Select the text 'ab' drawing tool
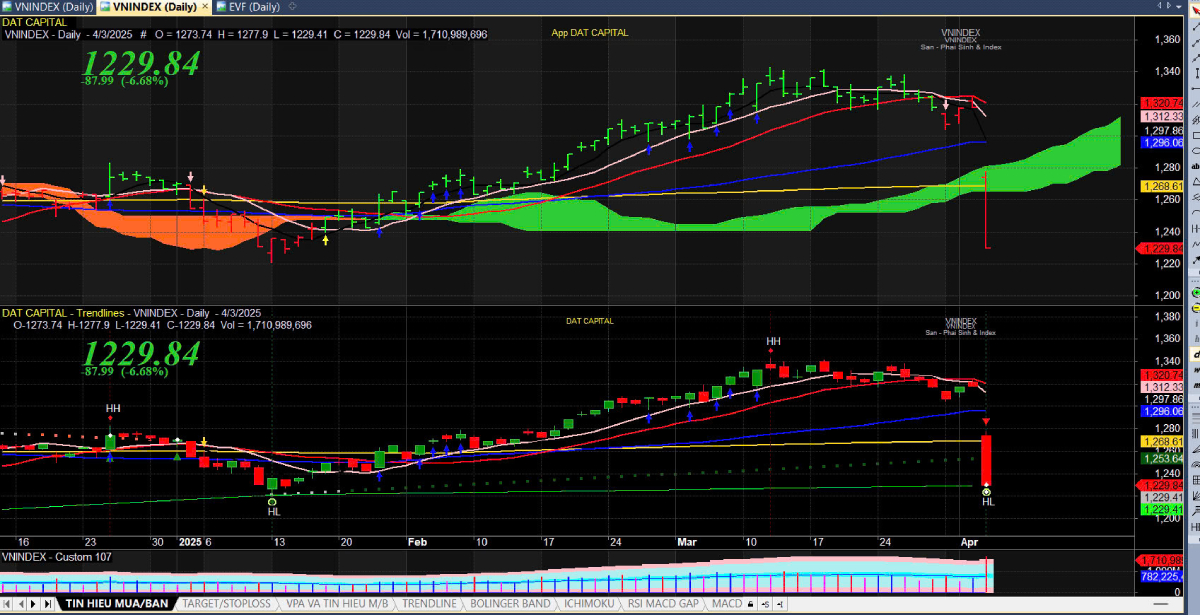The image size is (1200, 615). click(x=1194, y=166)
